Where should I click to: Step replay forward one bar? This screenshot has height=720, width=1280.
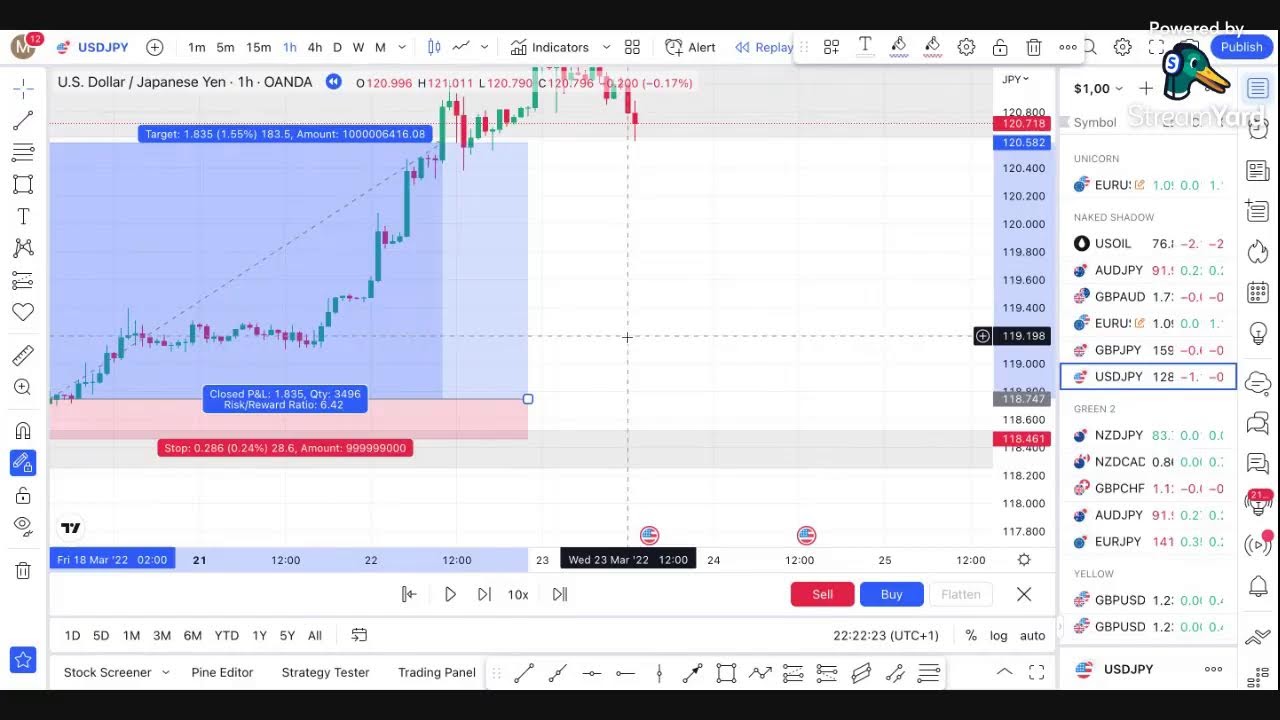click(x=484, y=594)
